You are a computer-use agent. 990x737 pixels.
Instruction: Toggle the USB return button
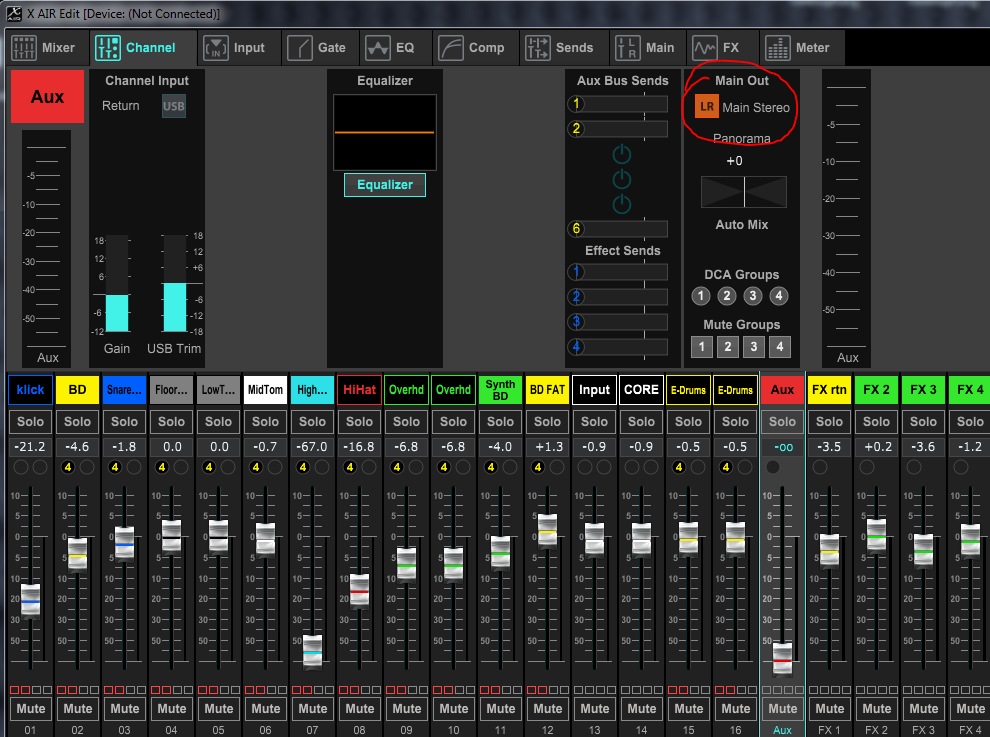pyautogui.click(x=174, y=106)
